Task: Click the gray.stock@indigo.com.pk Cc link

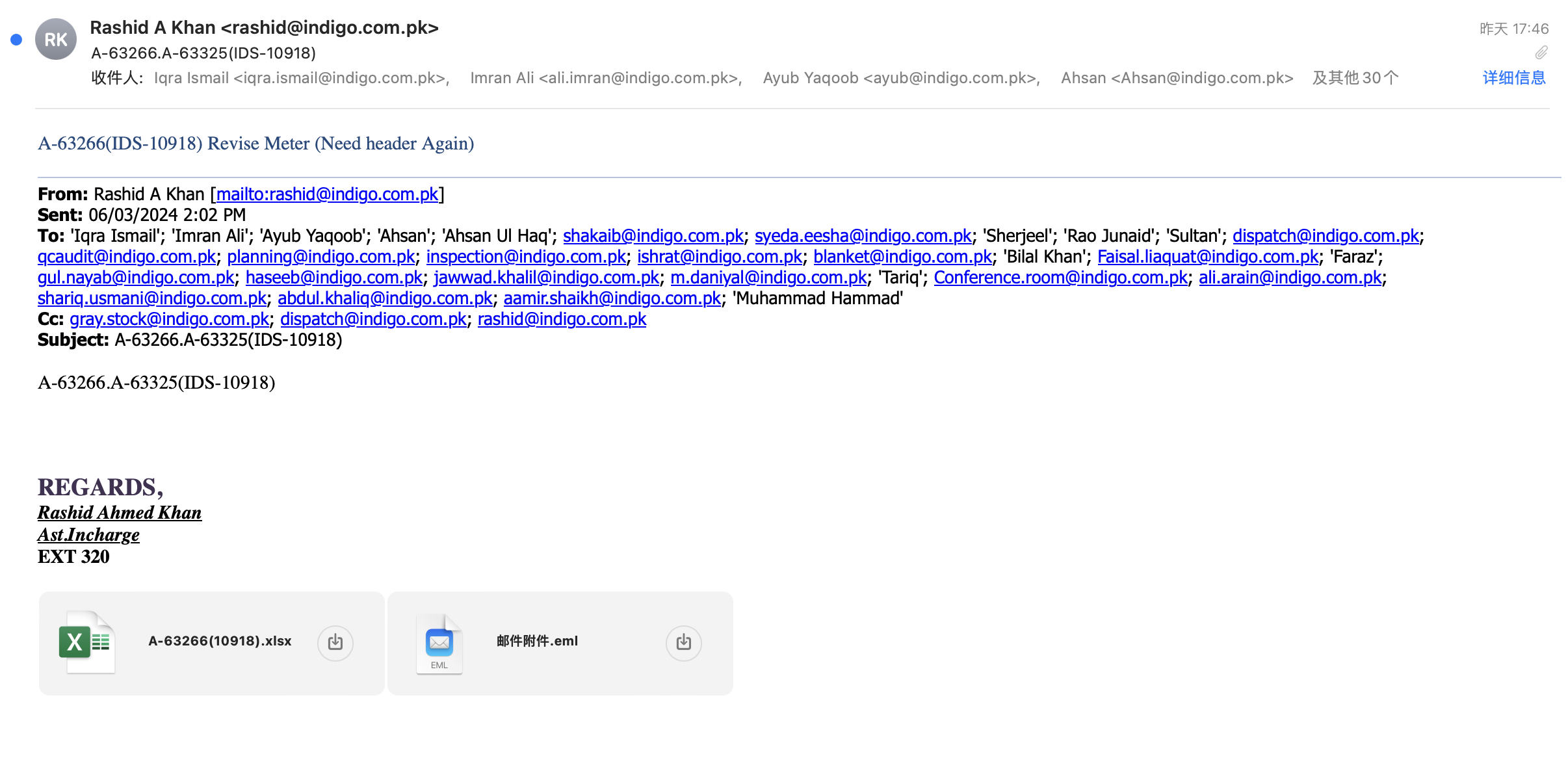Action: tap(169, 319)
